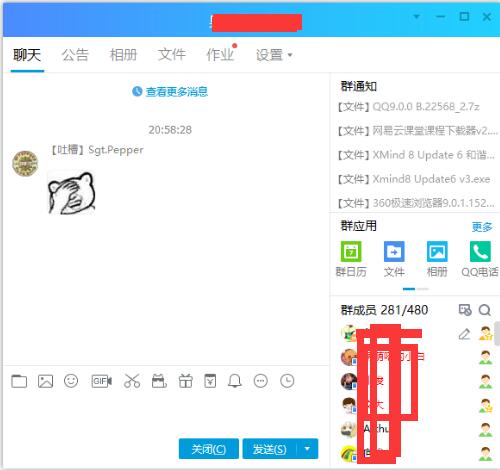Open chat history clock icon
The image size is (500, 470).
(x=287, y=381)
